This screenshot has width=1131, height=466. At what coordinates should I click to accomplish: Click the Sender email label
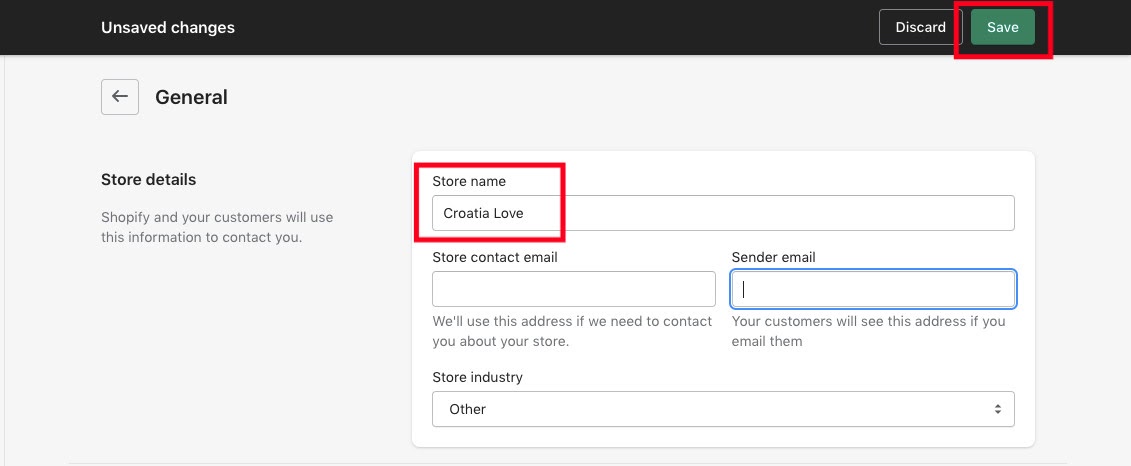click(x=773, y=257)
